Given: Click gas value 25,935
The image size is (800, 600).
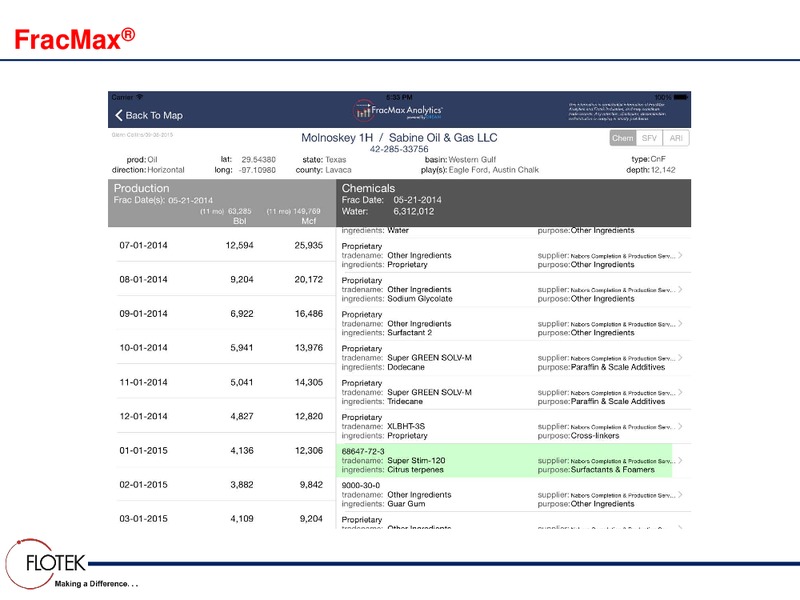Looking at the screenshot, I should (x=309, y=245).
